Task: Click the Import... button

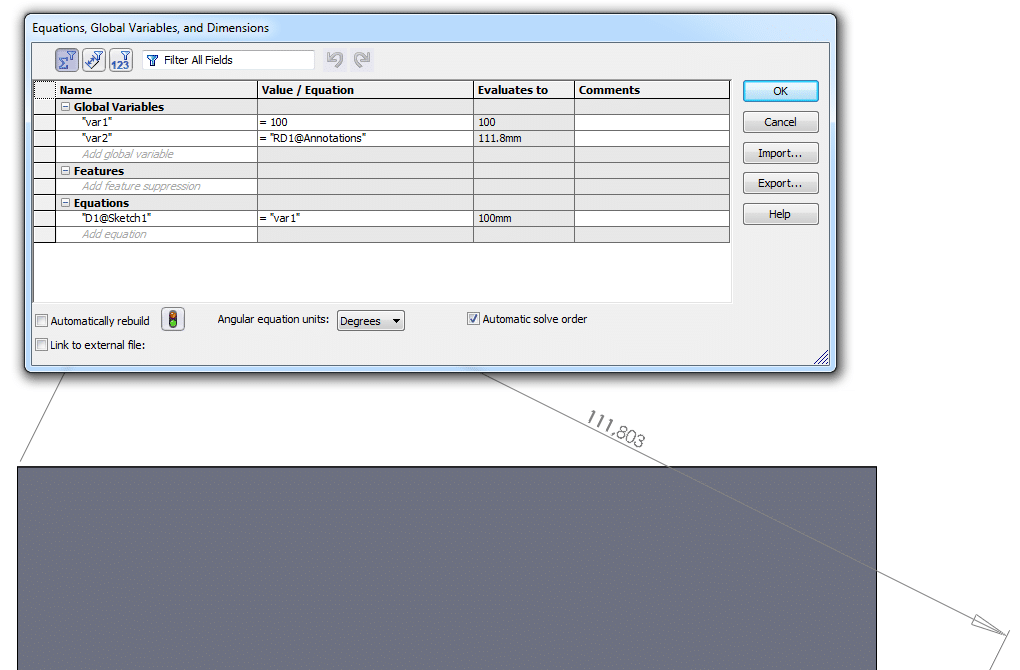Action: [x=780, y=153]
